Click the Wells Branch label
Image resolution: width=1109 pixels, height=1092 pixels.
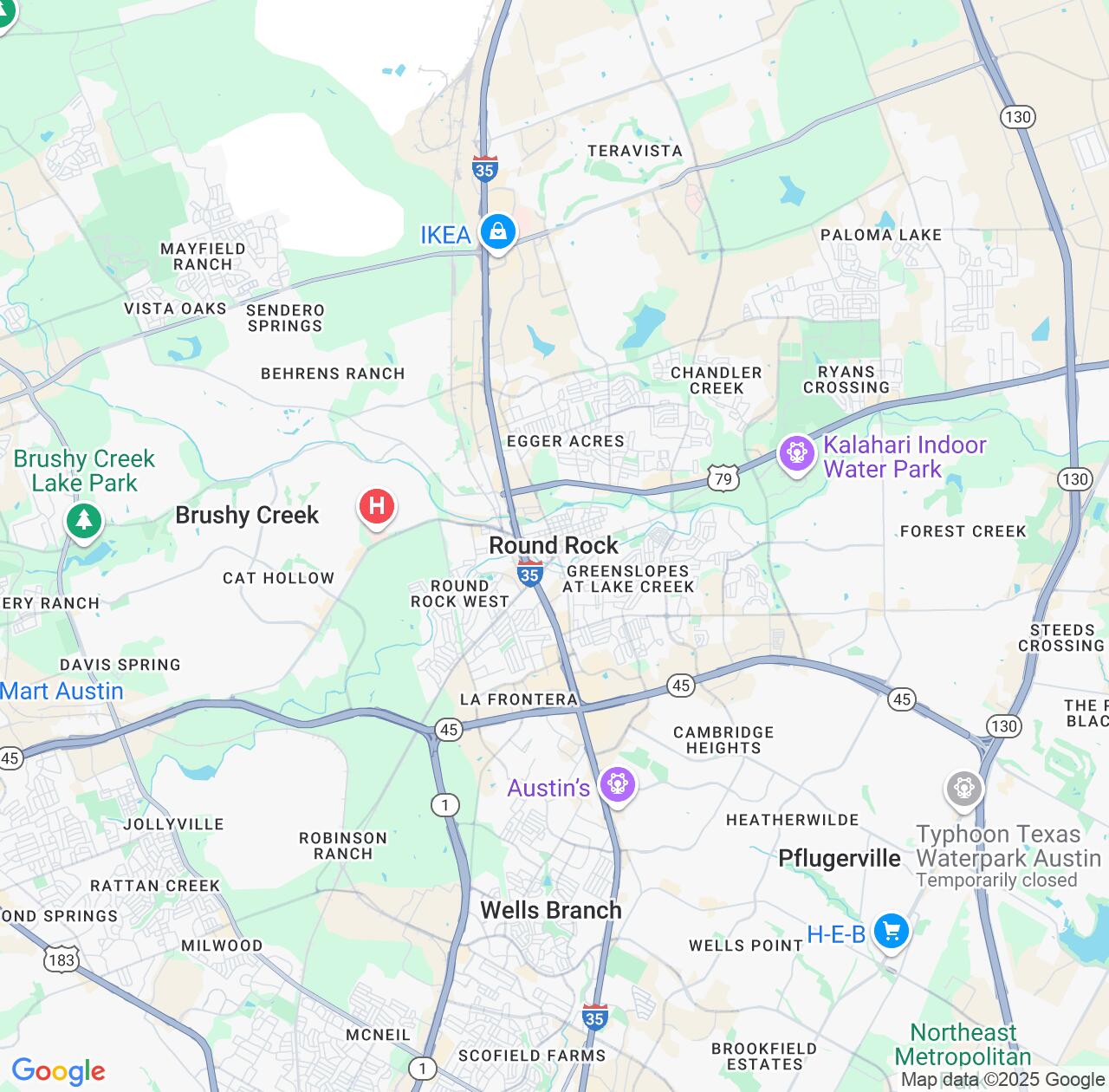coord(551,910)
